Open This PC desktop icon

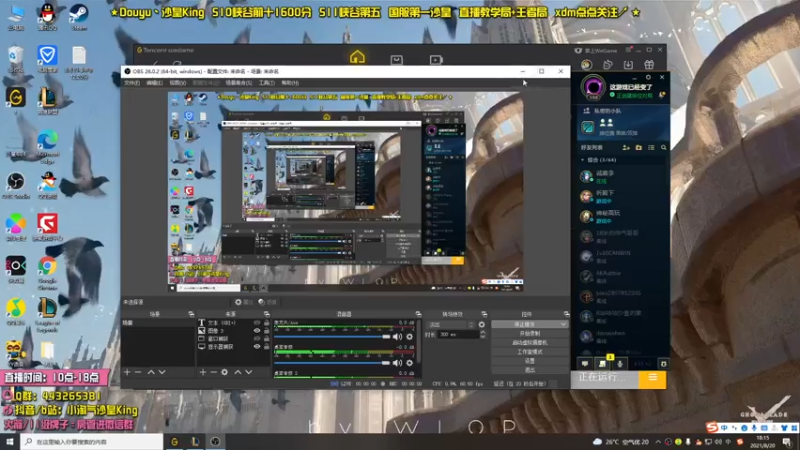click(16, 16)
